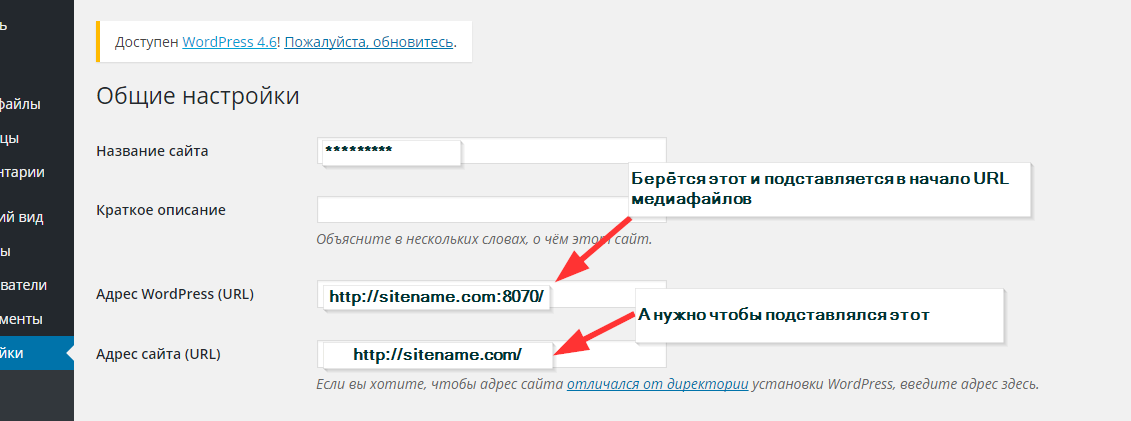Click the 'Название сайта' label
1131x421 pixels.
(x=152, y=151)
